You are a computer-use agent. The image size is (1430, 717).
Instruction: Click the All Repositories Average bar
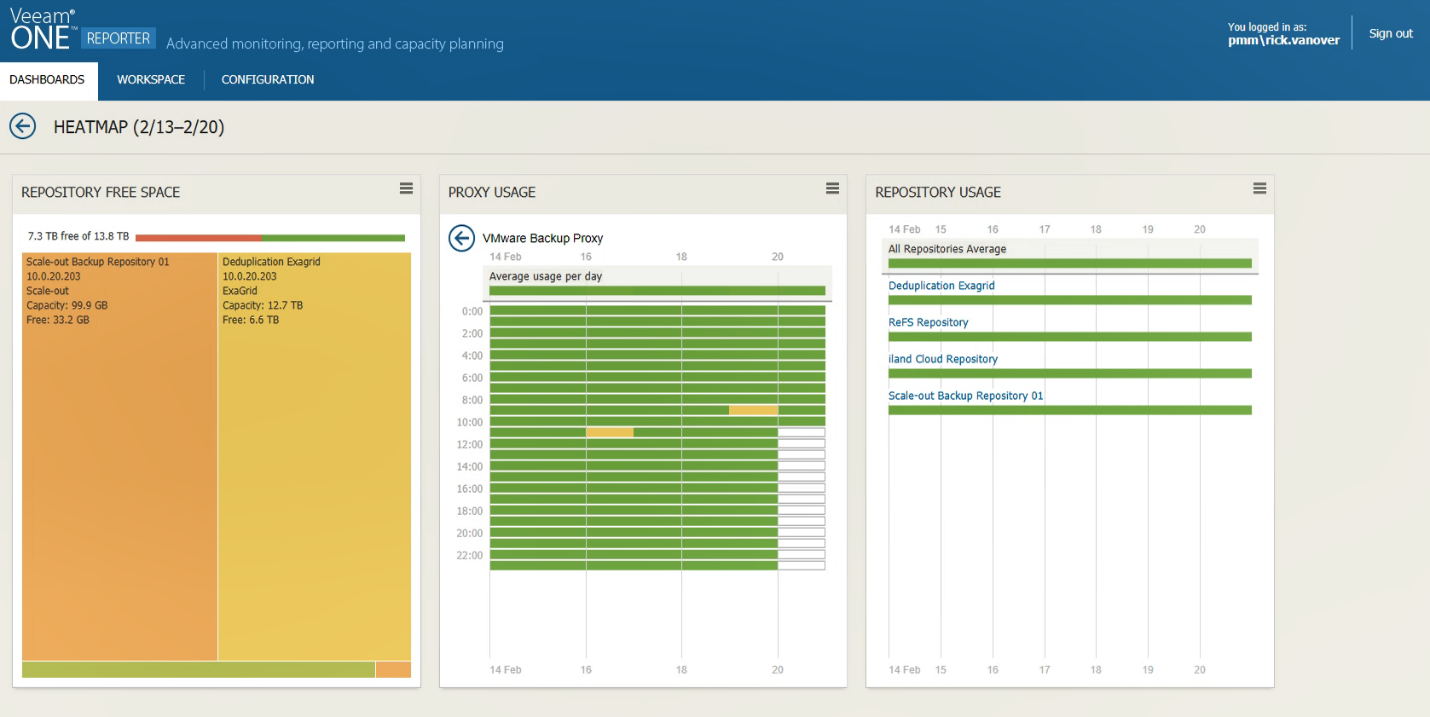pos(1070,264)
